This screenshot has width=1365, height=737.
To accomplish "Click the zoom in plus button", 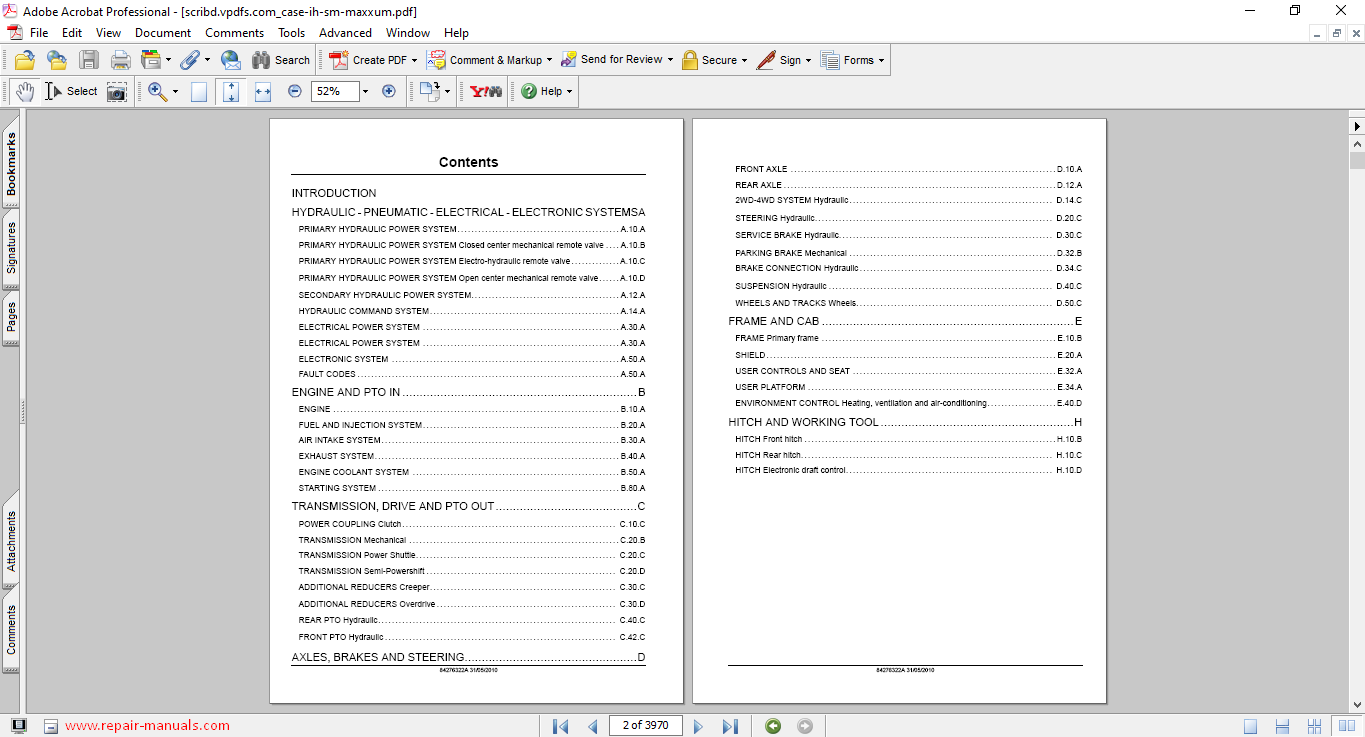I will [x=389, y=91].
